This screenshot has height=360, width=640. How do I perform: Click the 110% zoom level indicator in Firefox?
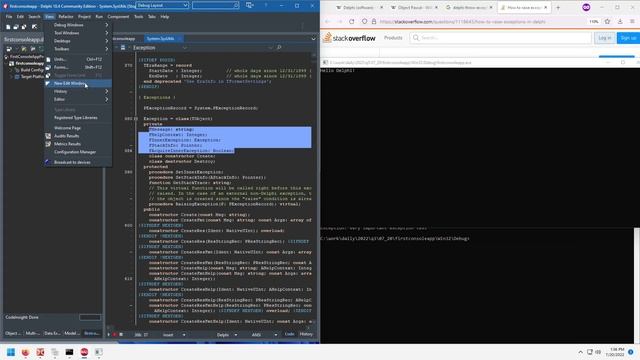(593, 21)
